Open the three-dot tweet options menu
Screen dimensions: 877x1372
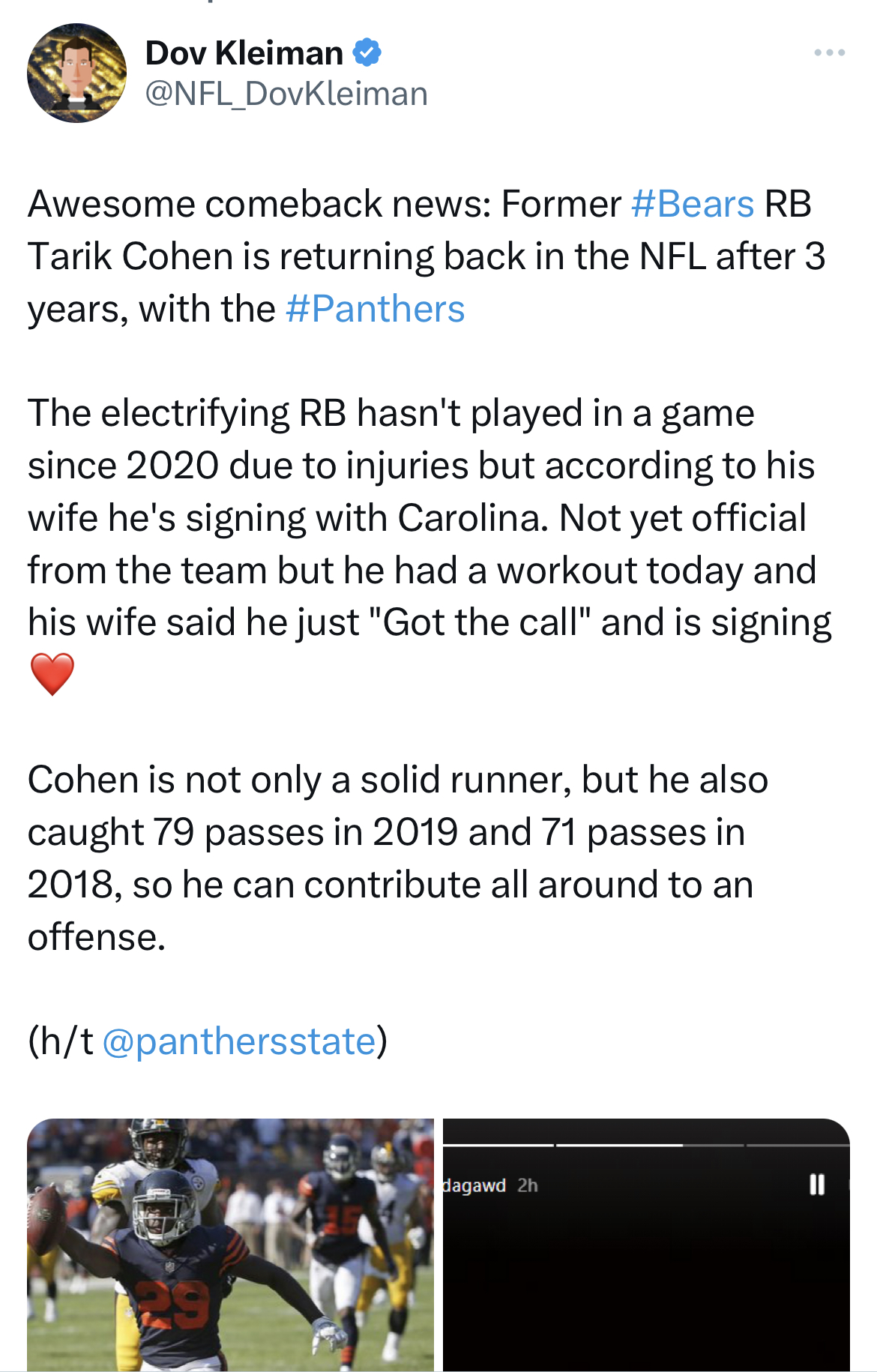[x=830, y=52]
